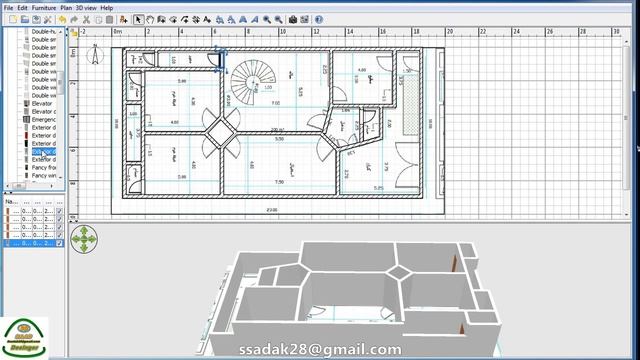Open Preferences from the toolbar

(48, 20)
